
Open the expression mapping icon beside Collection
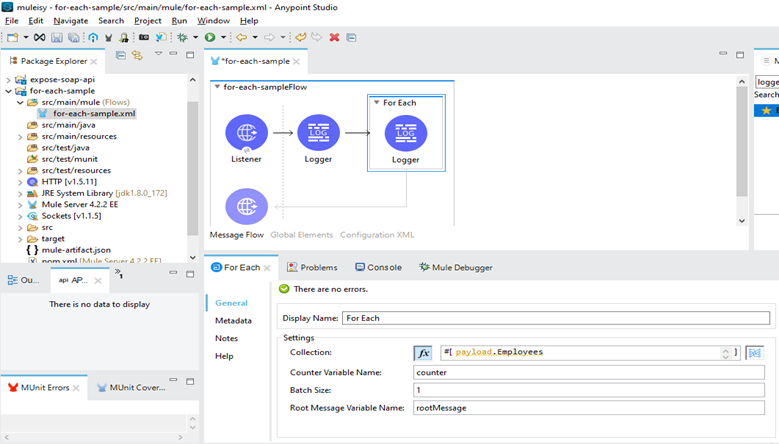tap(755, 353)
